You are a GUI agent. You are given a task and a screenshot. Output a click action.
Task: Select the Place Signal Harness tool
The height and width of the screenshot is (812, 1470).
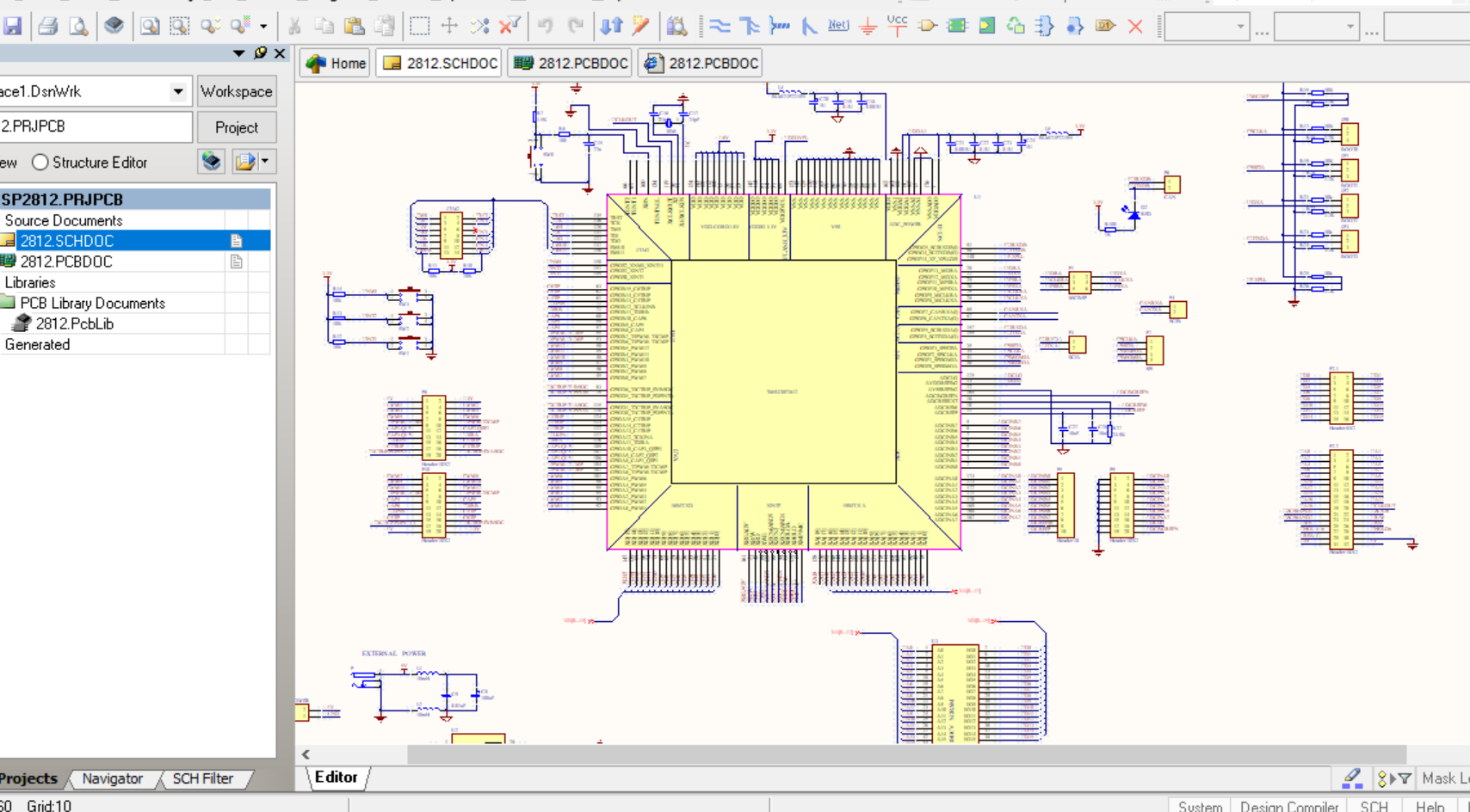pyautogui.click(x=780, y=26)
